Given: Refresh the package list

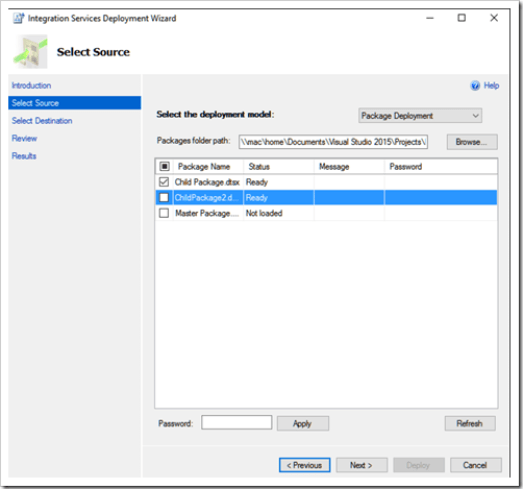Looking at the screenshot, I should (x=470, y=424).
